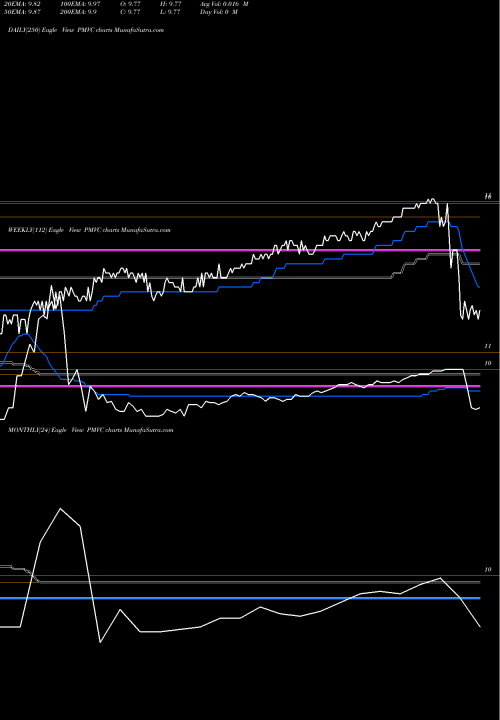The height and width of the screenshot is (720, 500).
Task: Click the Day Vol: 0 M text
Action: tap(219, 12)
